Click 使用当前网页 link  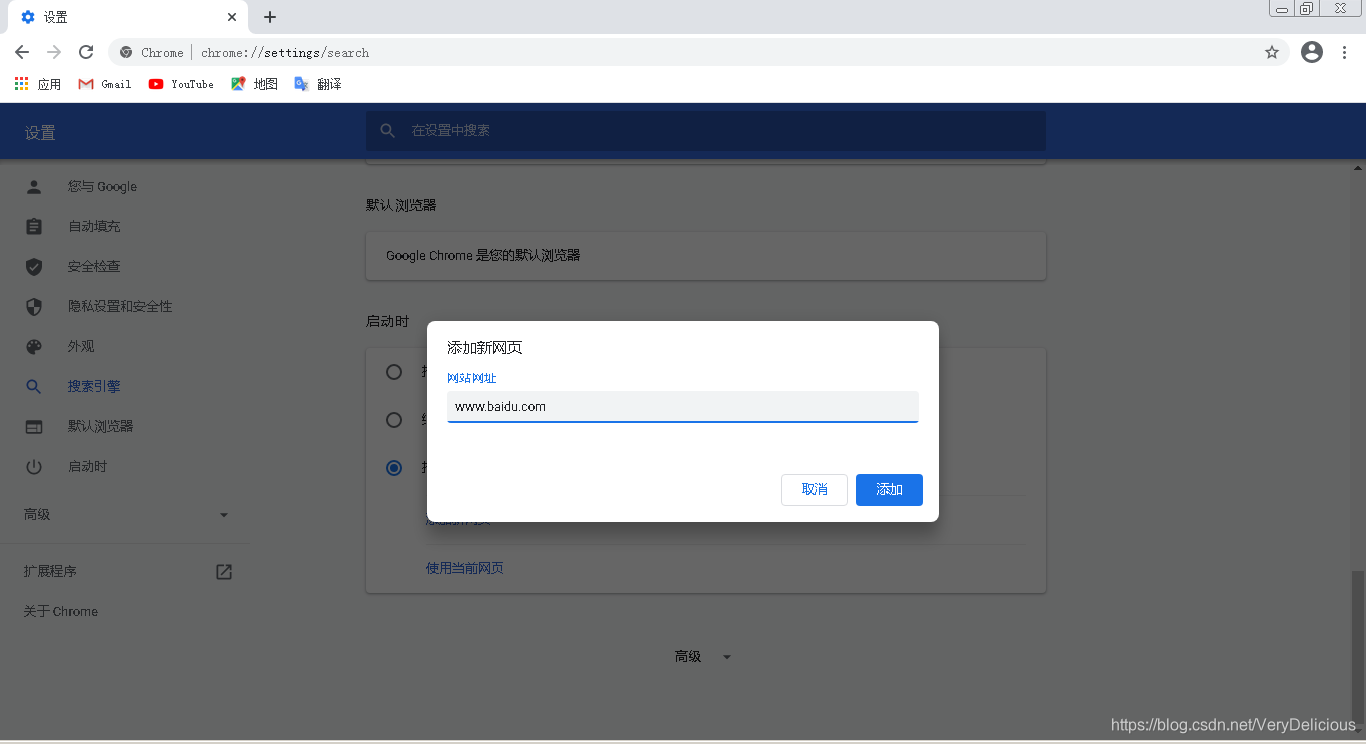(465, 568)
